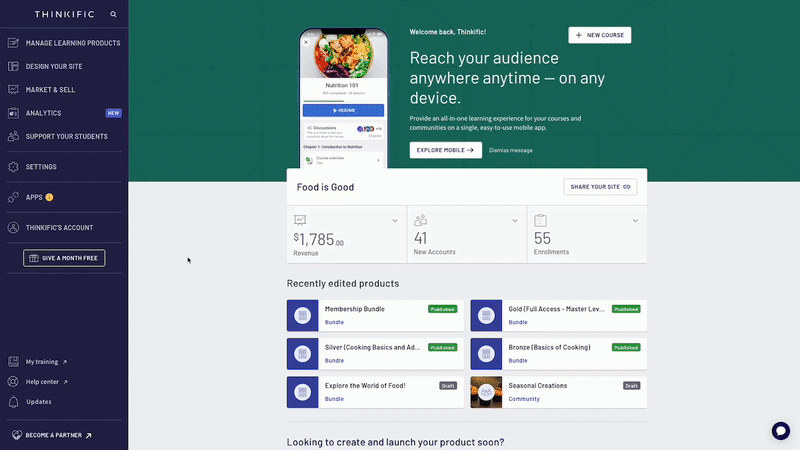The image size is (800, 450).
Task: Open the chat bubble widget
Action: point(781,431)
